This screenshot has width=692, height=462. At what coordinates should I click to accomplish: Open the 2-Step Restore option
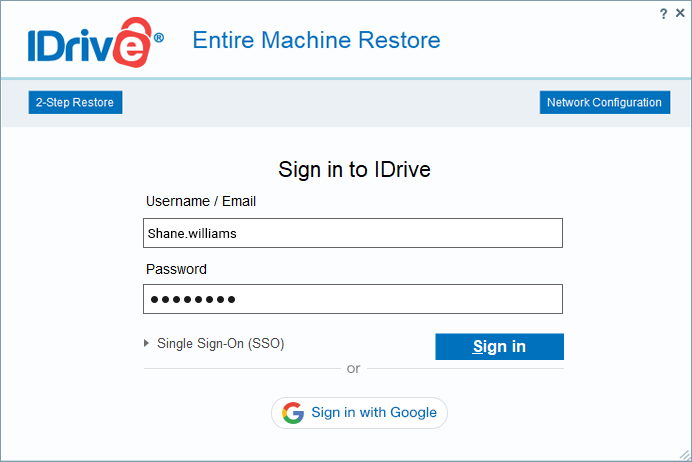[x=75, y=102]
